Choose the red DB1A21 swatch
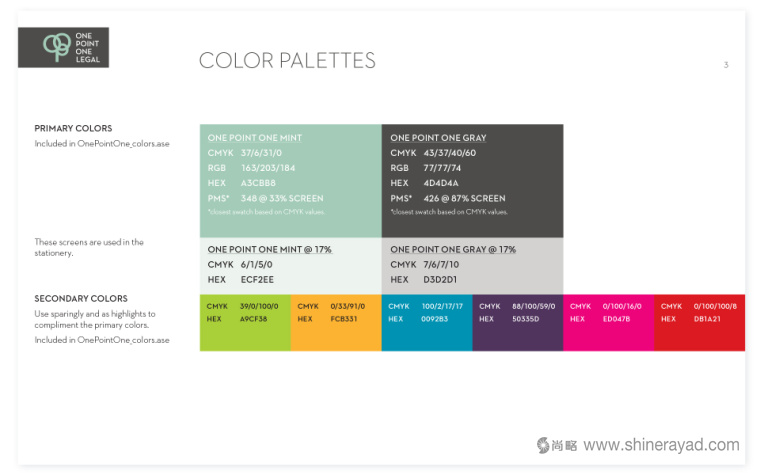 coord(699,322)
